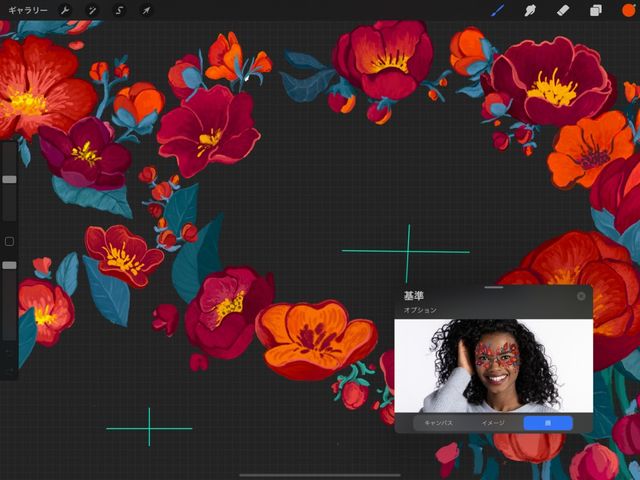The height and width of the screenshot is (480, 640).
Task: Open the ギャラリー gallery view
Action: tap(28, 10)
